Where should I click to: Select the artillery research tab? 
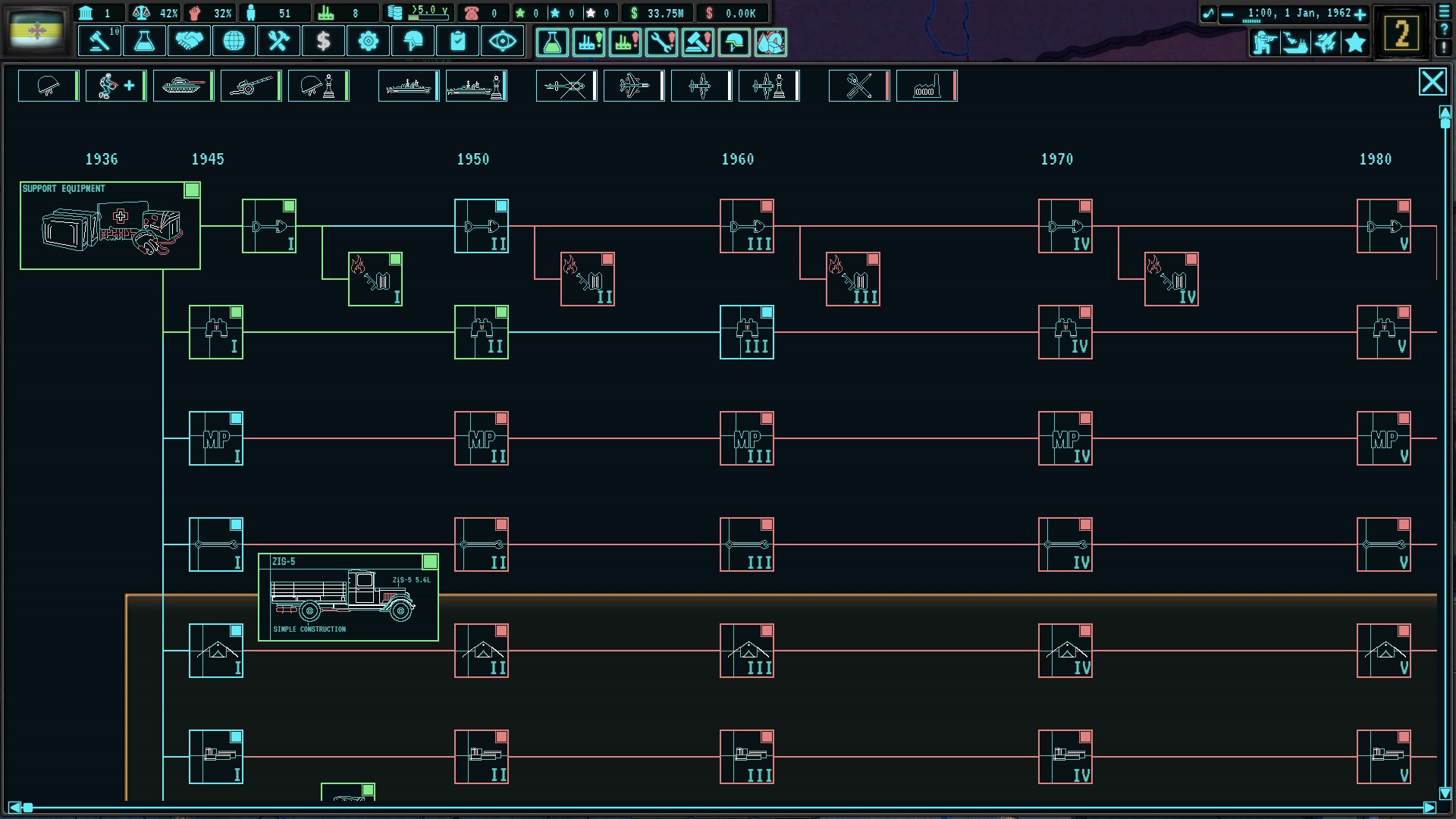(250, 86)
